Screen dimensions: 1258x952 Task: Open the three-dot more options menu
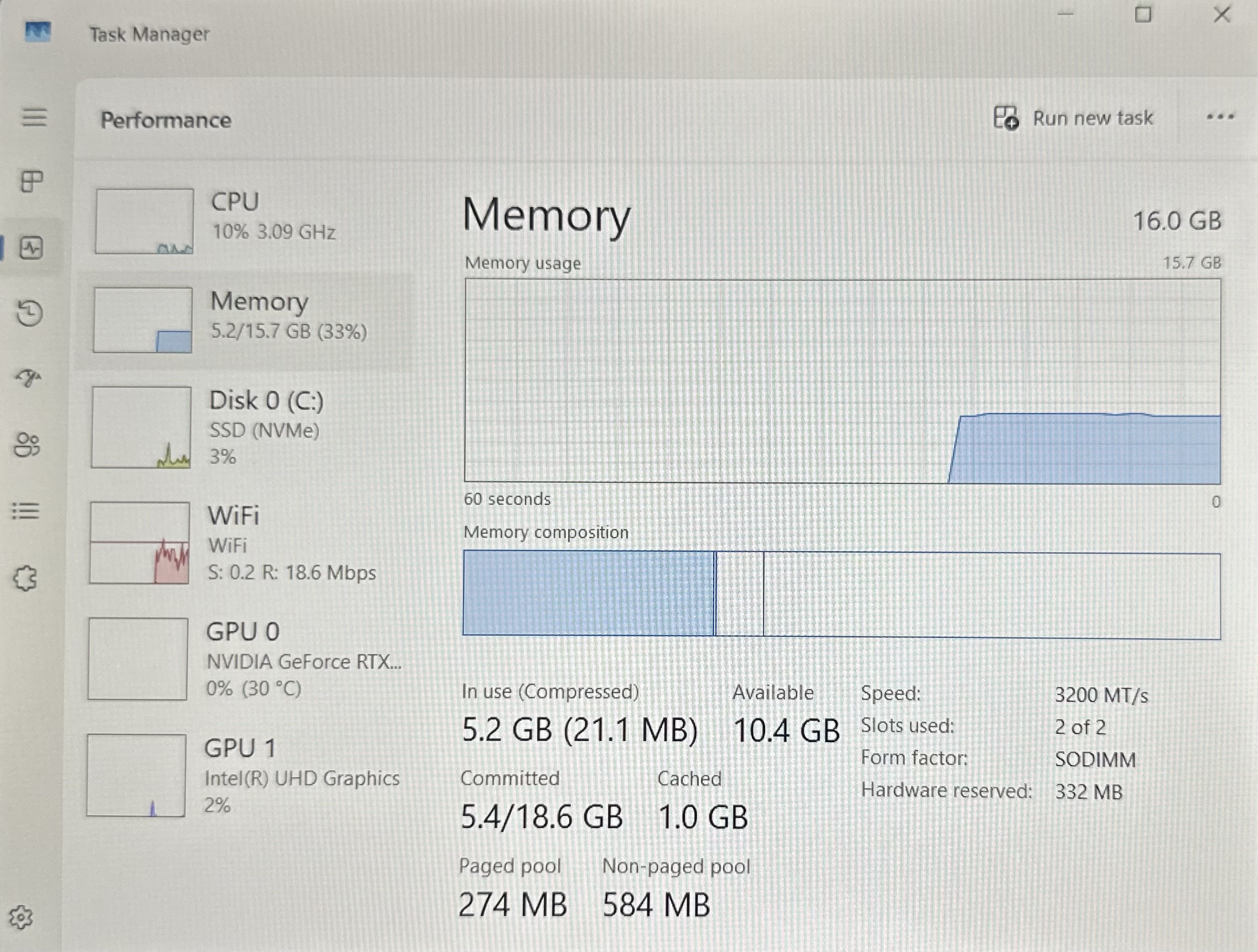tap(1220, 117)
